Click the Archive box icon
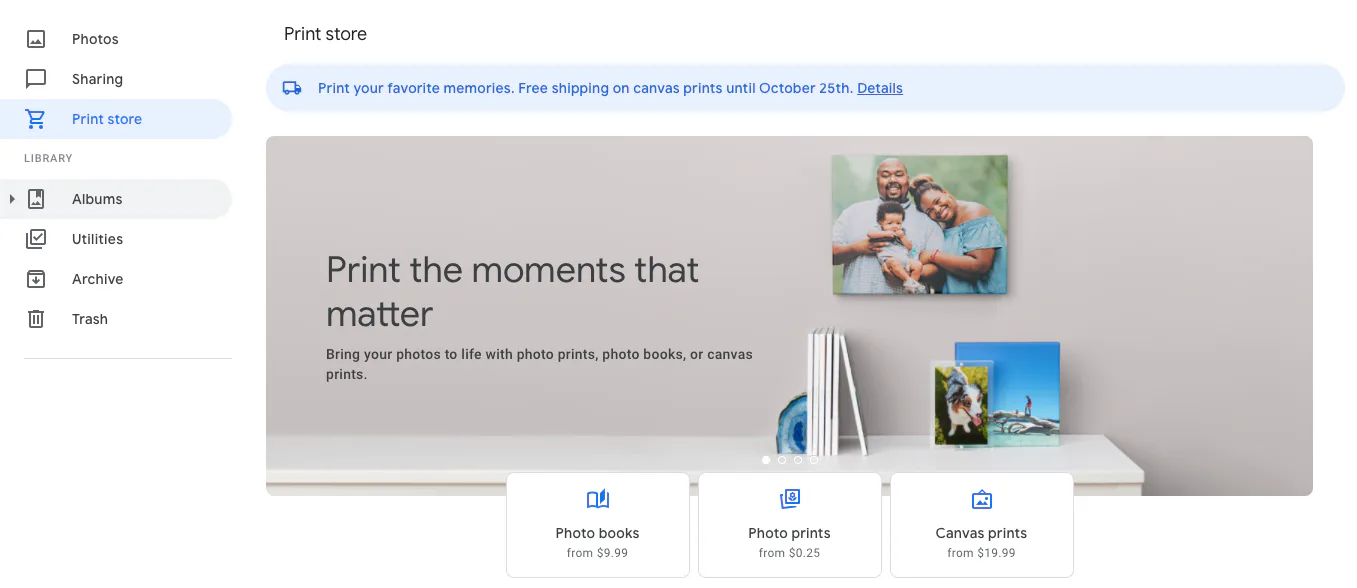This screenshot has width=1357, height=588. (36, 279)
